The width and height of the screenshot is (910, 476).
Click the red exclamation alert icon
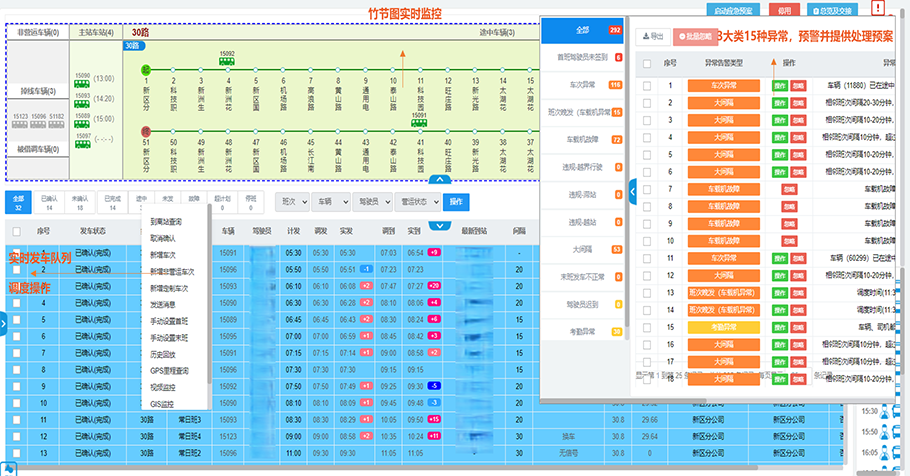(877, 8)
